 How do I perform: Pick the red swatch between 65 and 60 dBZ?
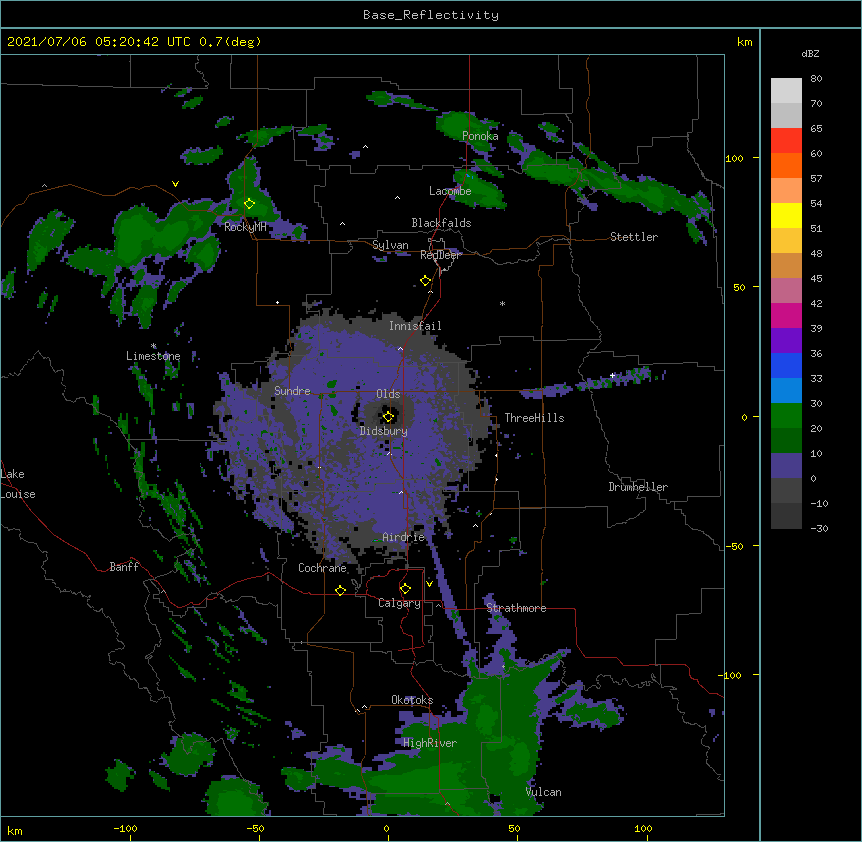(786, 140)
